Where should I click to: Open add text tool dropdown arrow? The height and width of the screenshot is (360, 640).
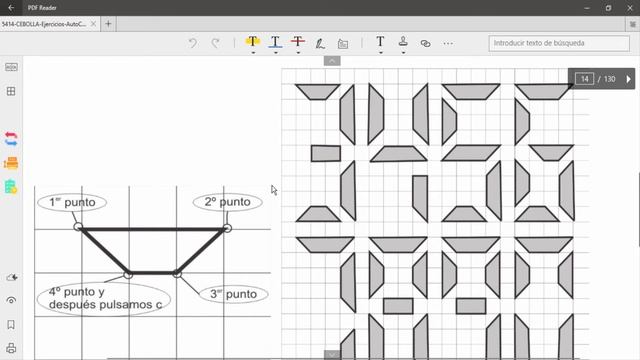point(380,53)
